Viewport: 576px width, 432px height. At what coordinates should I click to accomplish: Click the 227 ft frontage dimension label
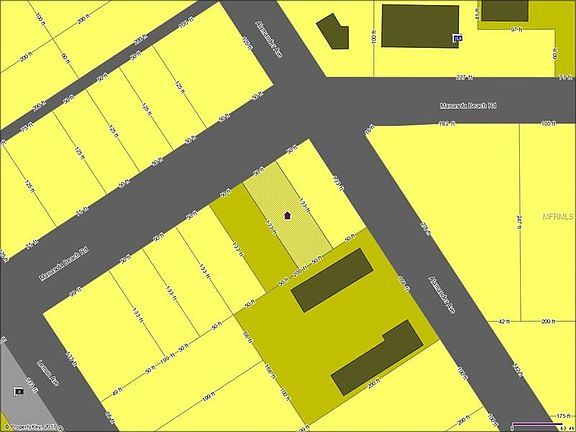[464, 77]
